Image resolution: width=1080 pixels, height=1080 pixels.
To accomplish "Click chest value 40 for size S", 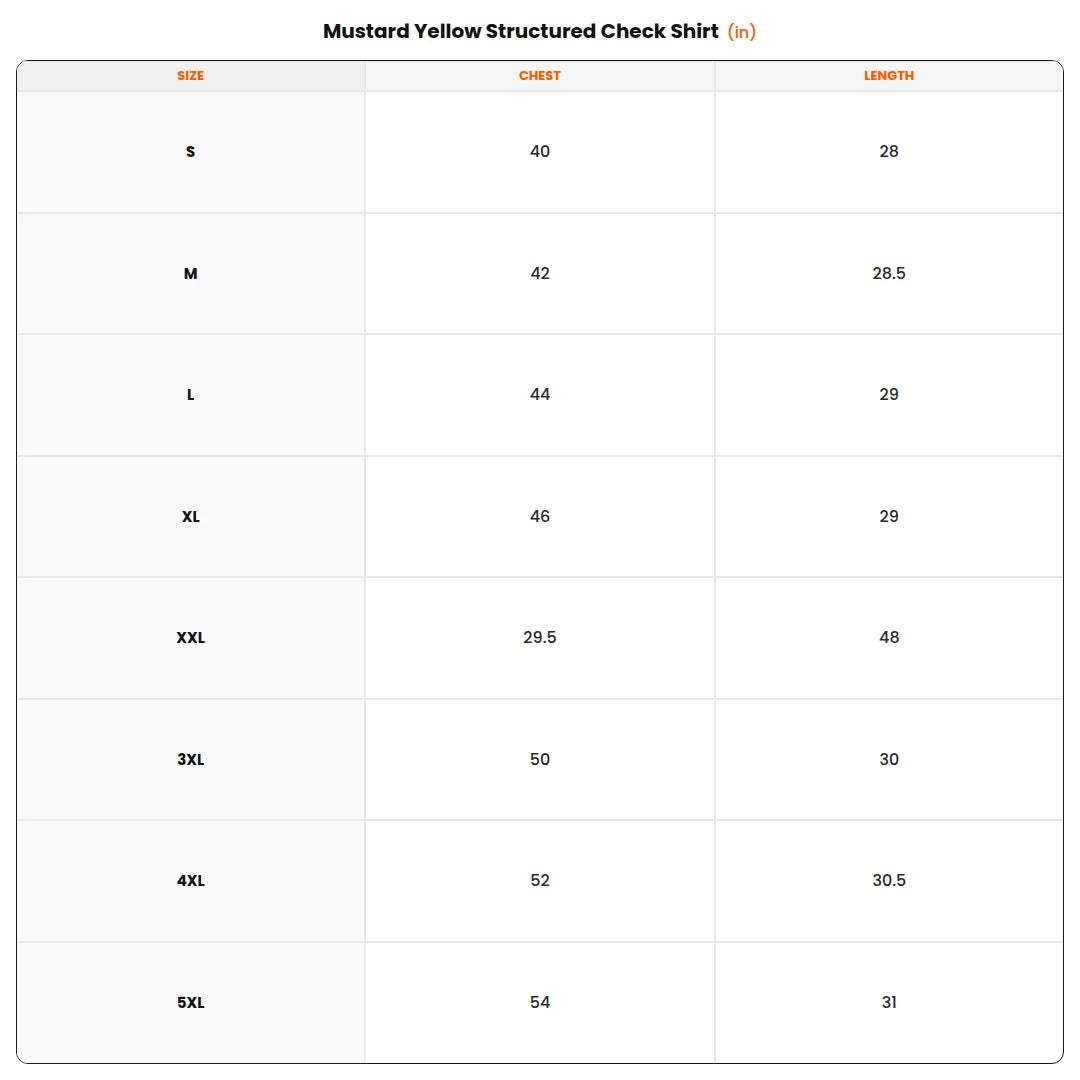I will pos(539,152).
